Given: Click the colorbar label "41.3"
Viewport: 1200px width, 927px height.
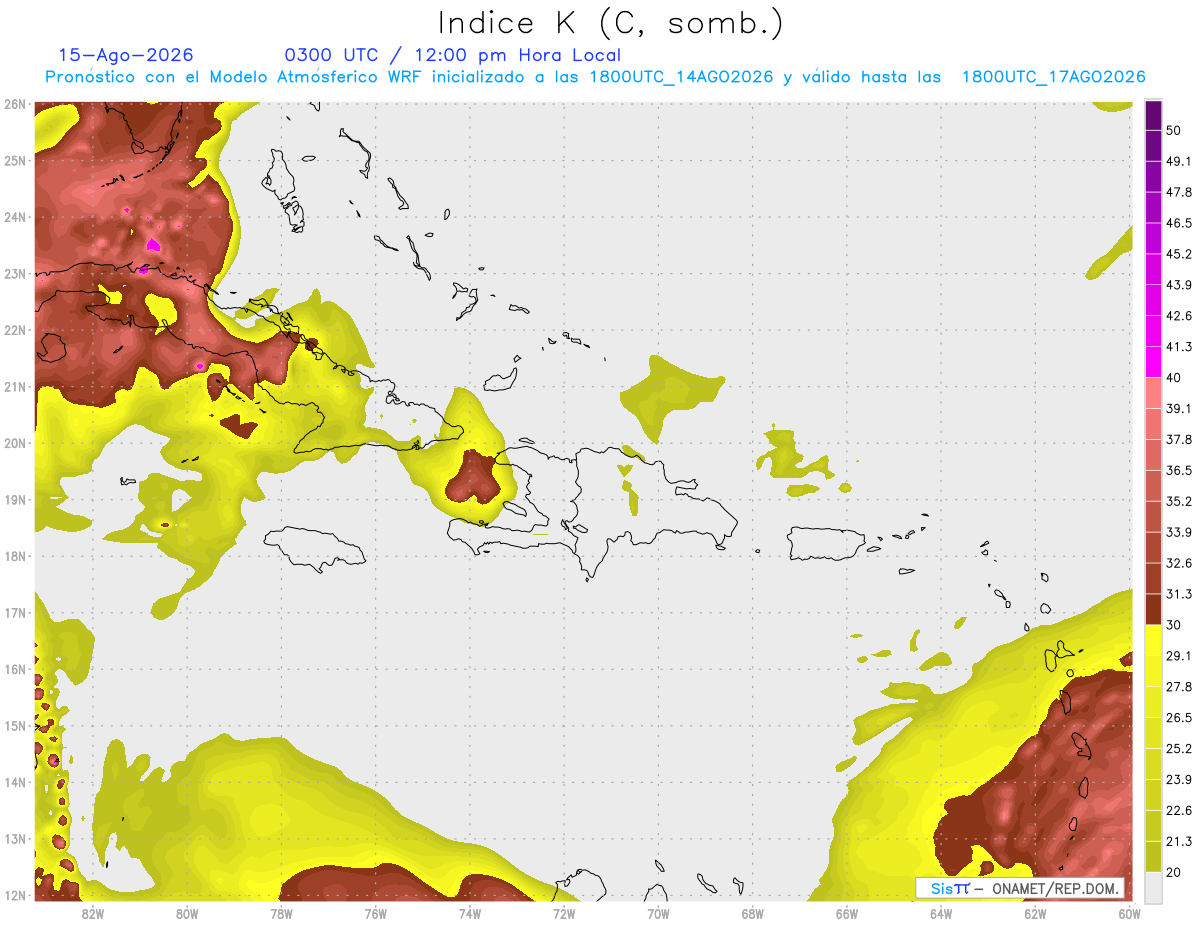Looking at the screenshot, I should pyautogui.click(x=1179, y=347).
